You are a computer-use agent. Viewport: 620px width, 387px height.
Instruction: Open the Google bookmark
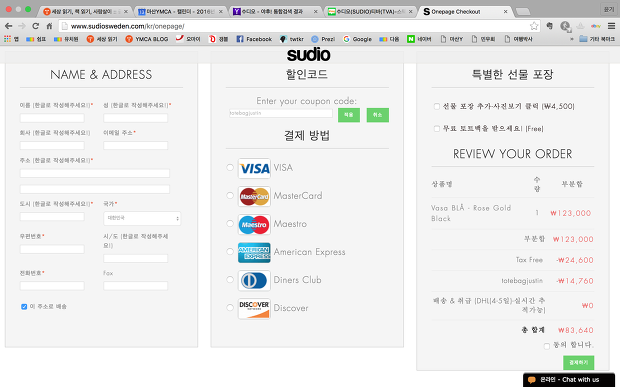(357, 39)
